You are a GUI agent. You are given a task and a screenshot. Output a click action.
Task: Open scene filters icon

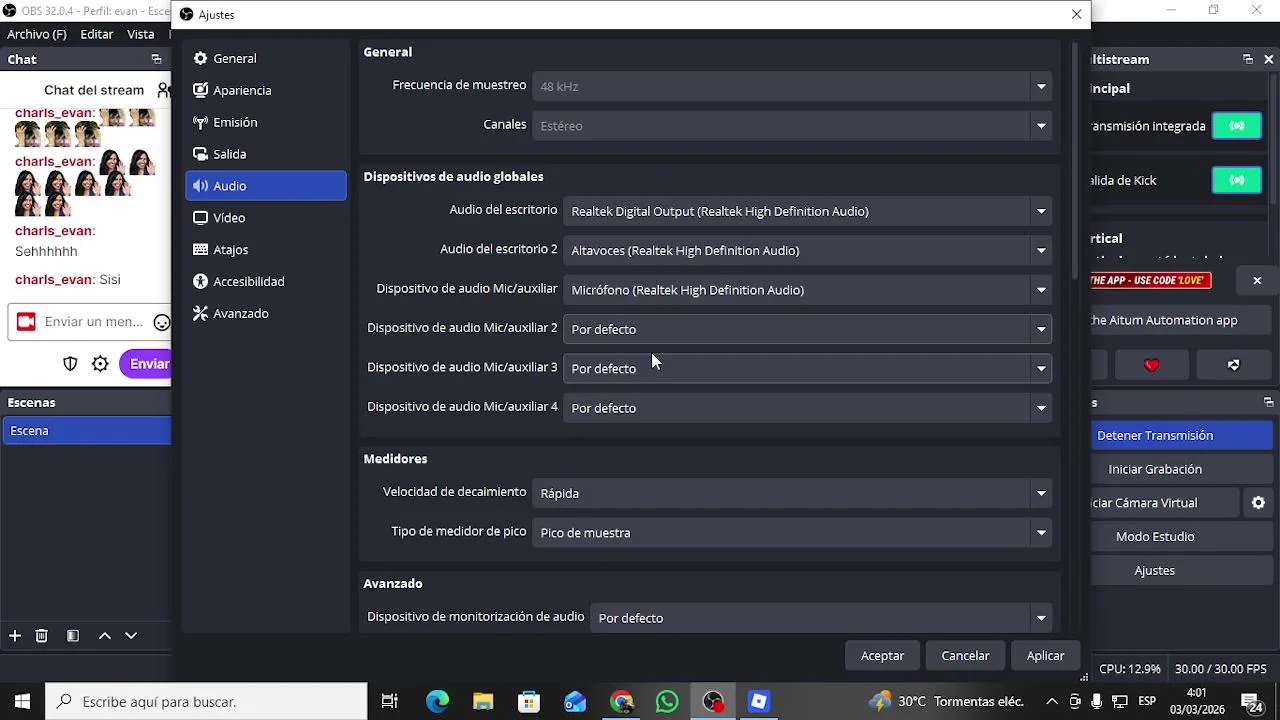click(73, 636)
